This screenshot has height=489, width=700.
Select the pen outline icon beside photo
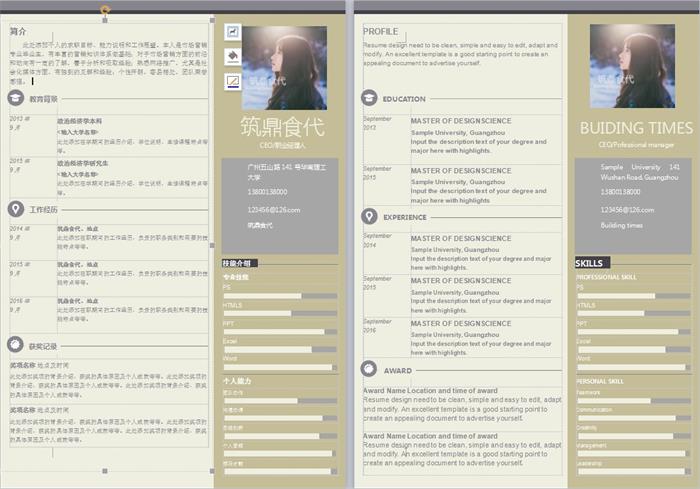pos(233,82)
